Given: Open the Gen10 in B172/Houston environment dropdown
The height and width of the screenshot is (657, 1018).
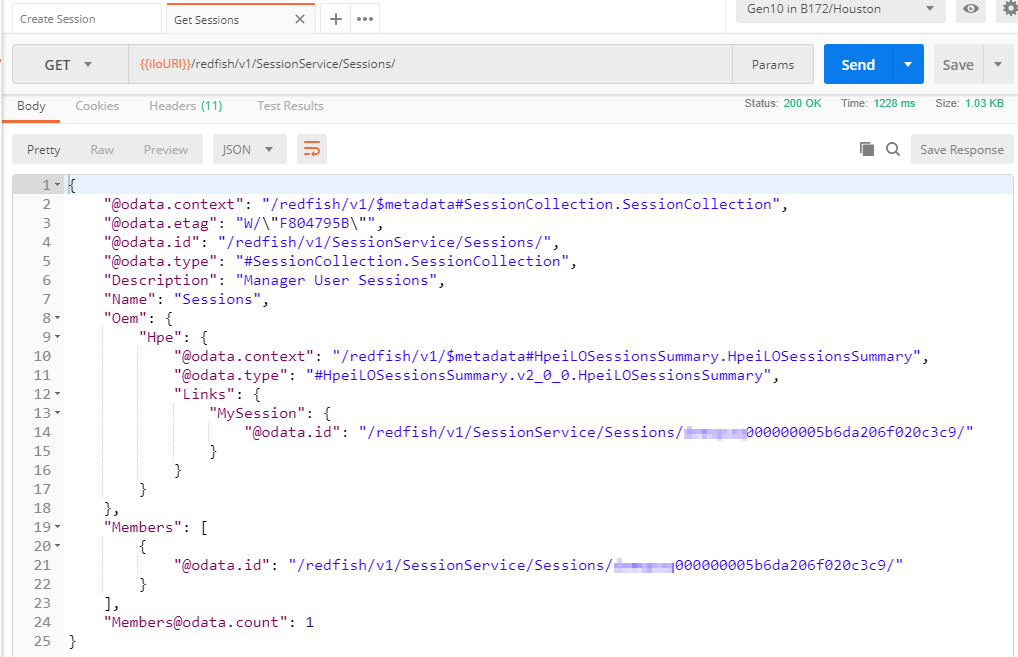Looking at the screenshot, I should [839, 9].
